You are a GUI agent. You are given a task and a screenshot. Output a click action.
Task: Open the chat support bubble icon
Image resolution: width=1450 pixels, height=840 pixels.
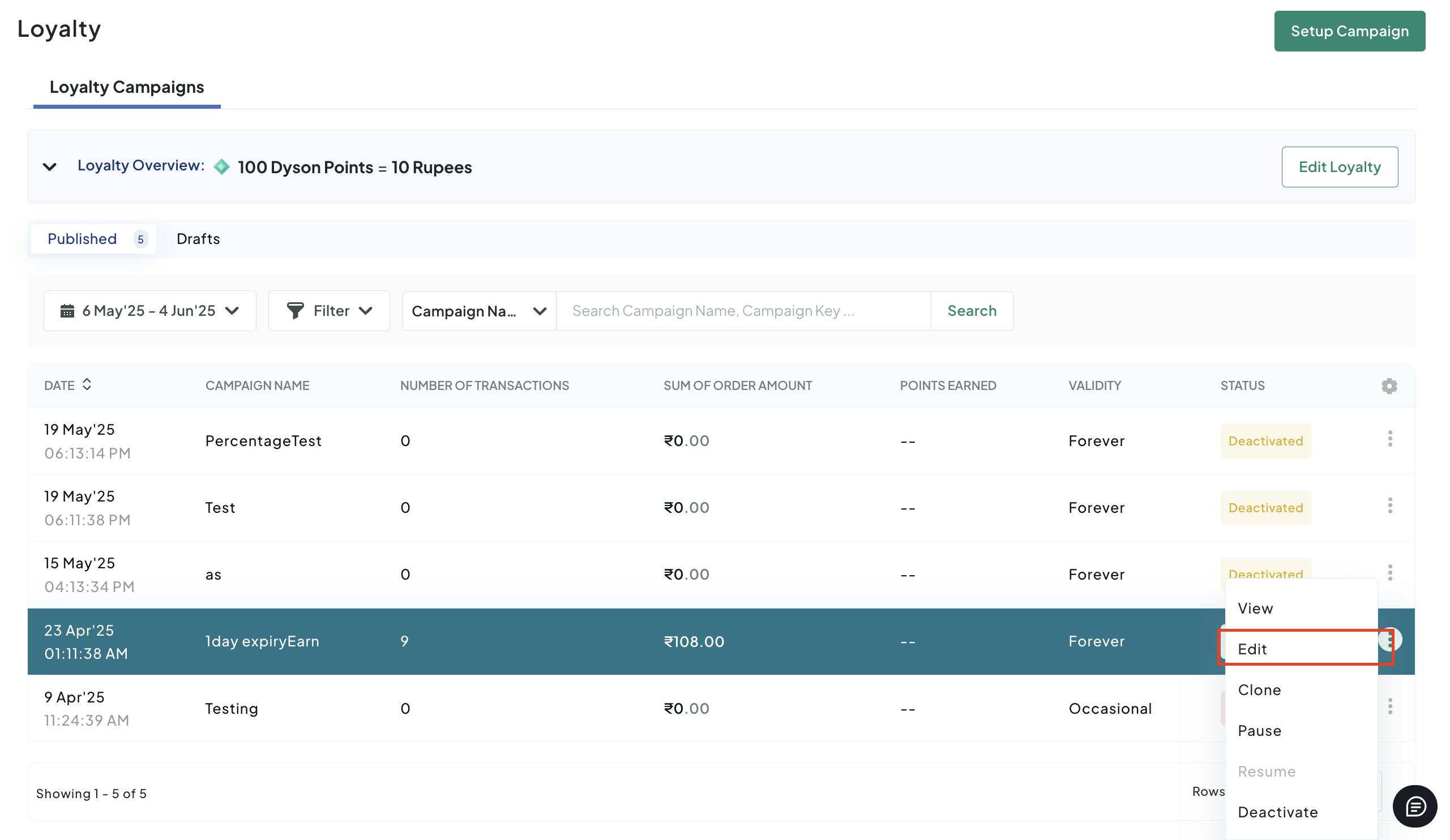tap(1415, 806)
